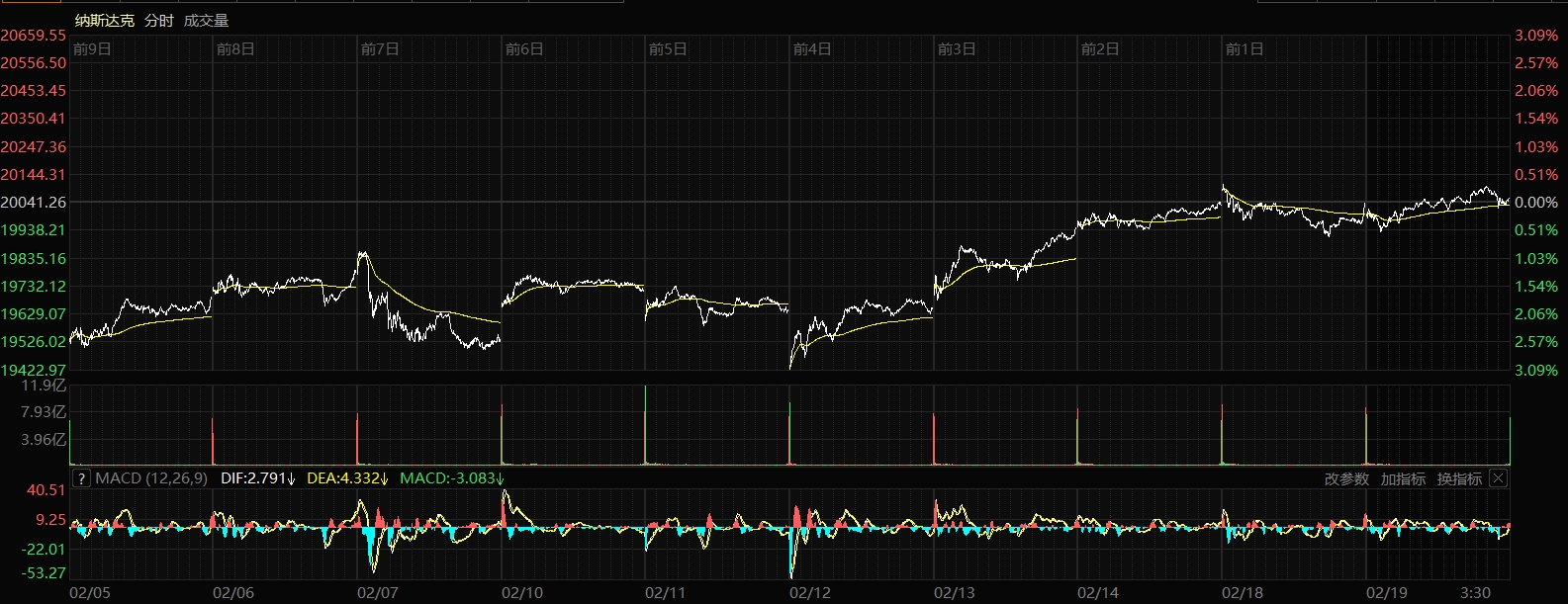1568x604 pixels.
Task: Select the 分时 chart tab
Action: 158,20
